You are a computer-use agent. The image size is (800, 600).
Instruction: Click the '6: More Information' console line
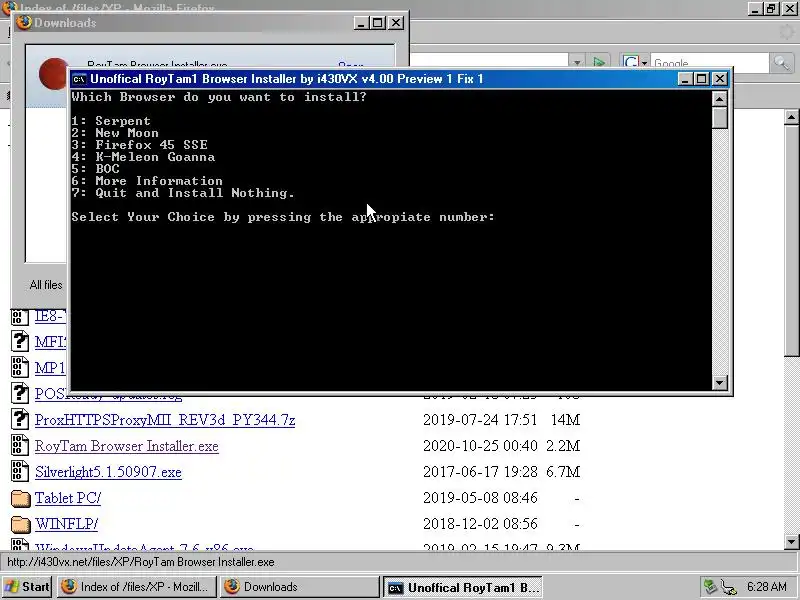click(x=147, y=181)
